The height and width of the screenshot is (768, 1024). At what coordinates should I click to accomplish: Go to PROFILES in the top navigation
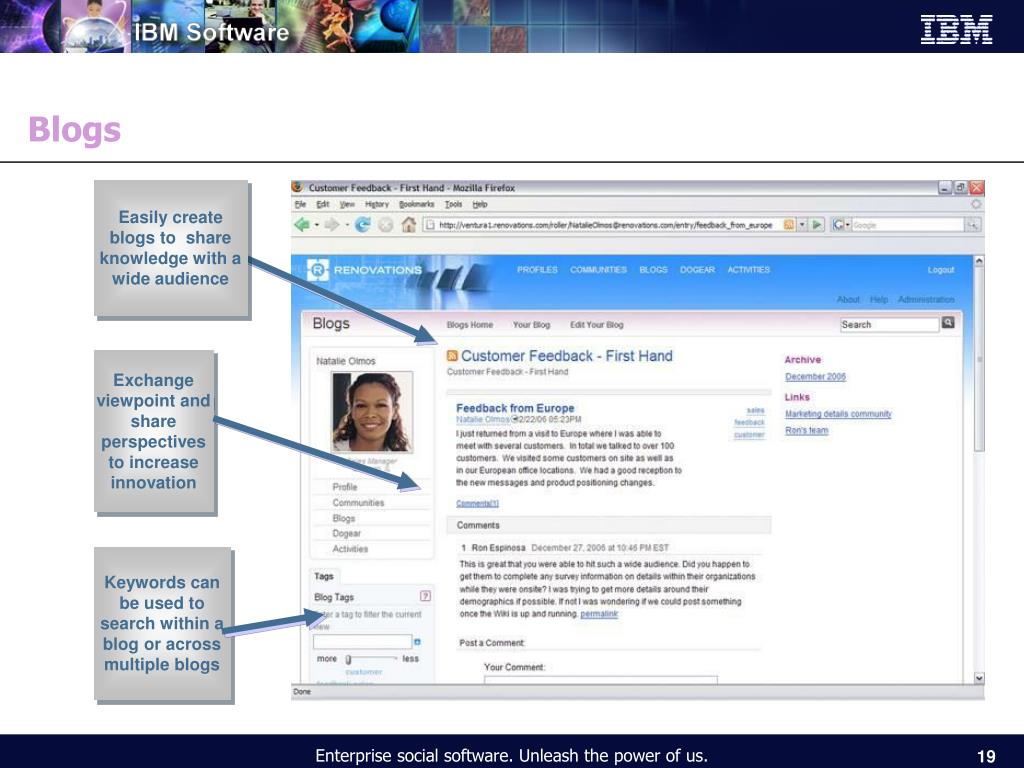pyautogui.click(x=537, y=270)
